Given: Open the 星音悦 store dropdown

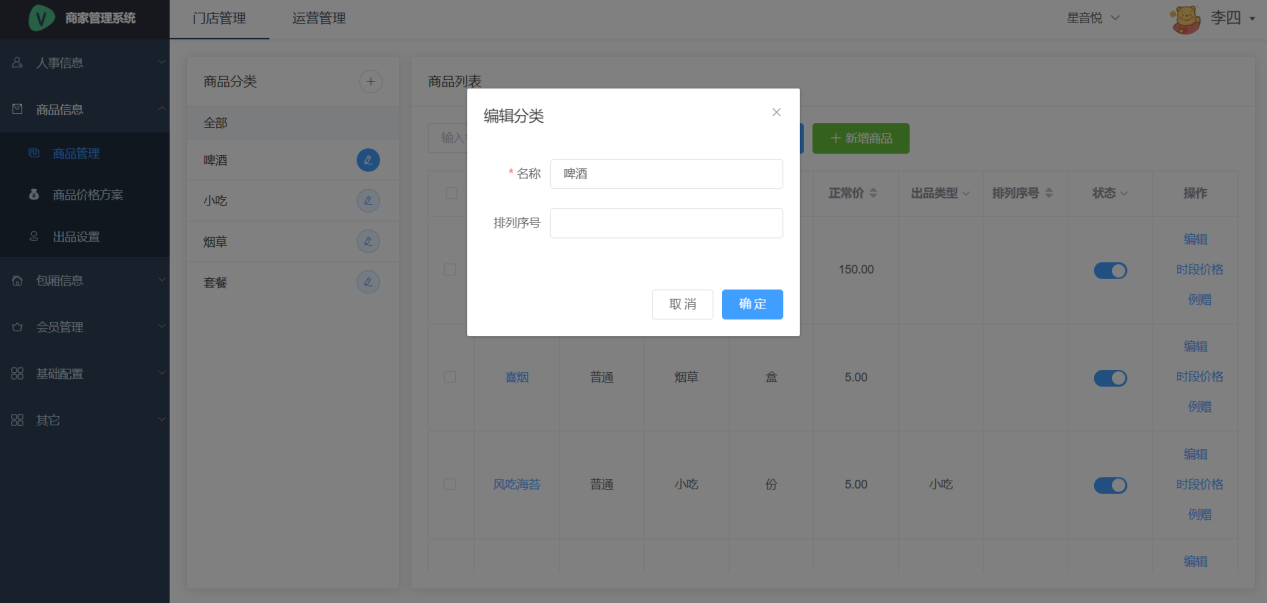Looking at the screenshot, I should pos(1093,18).
